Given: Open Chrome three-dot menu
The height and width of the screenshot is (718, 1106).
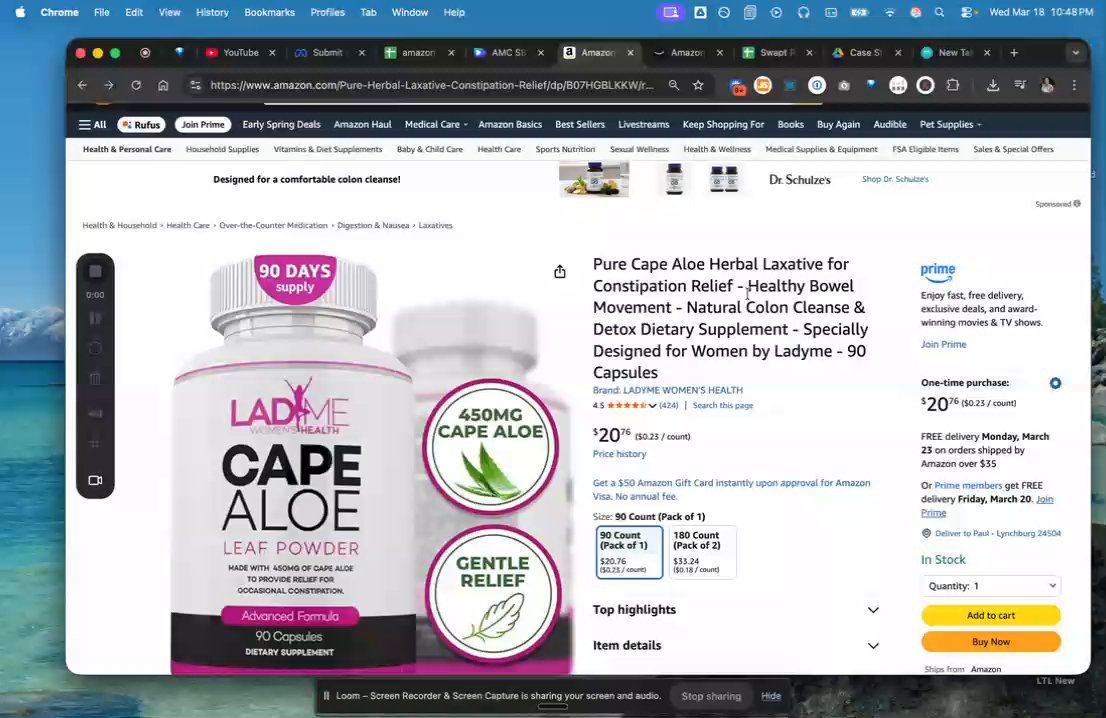Looking at the screenshot, I should pyautogui.click(x=1074, y=85).
